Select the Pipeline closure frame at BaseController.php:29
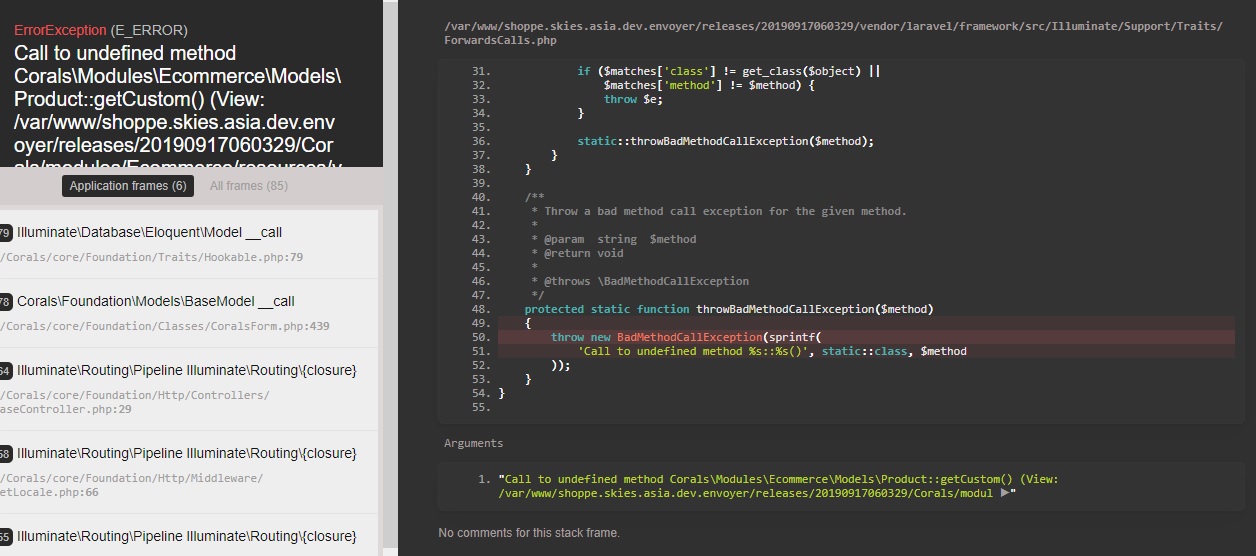The image size is (1256, 556). (190, 388)
